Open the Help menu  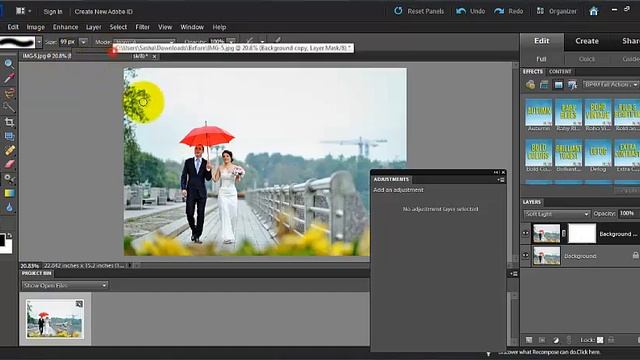tap(219, 27)
